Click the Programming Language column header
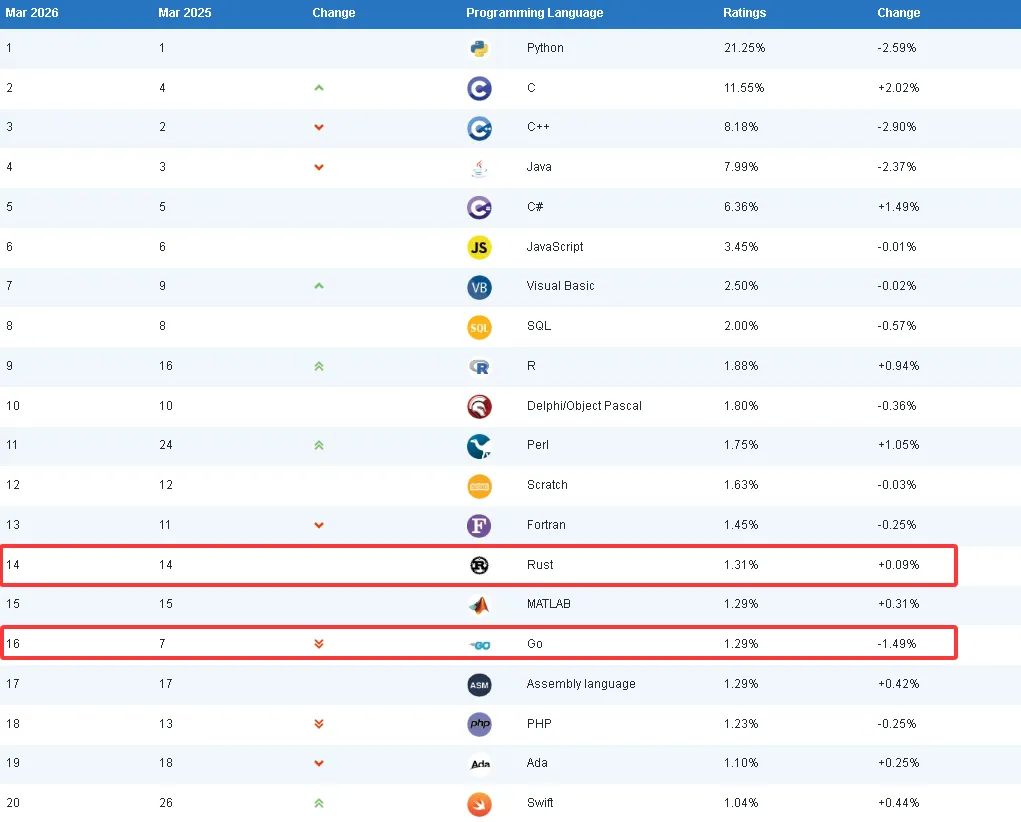 point(534,13)
